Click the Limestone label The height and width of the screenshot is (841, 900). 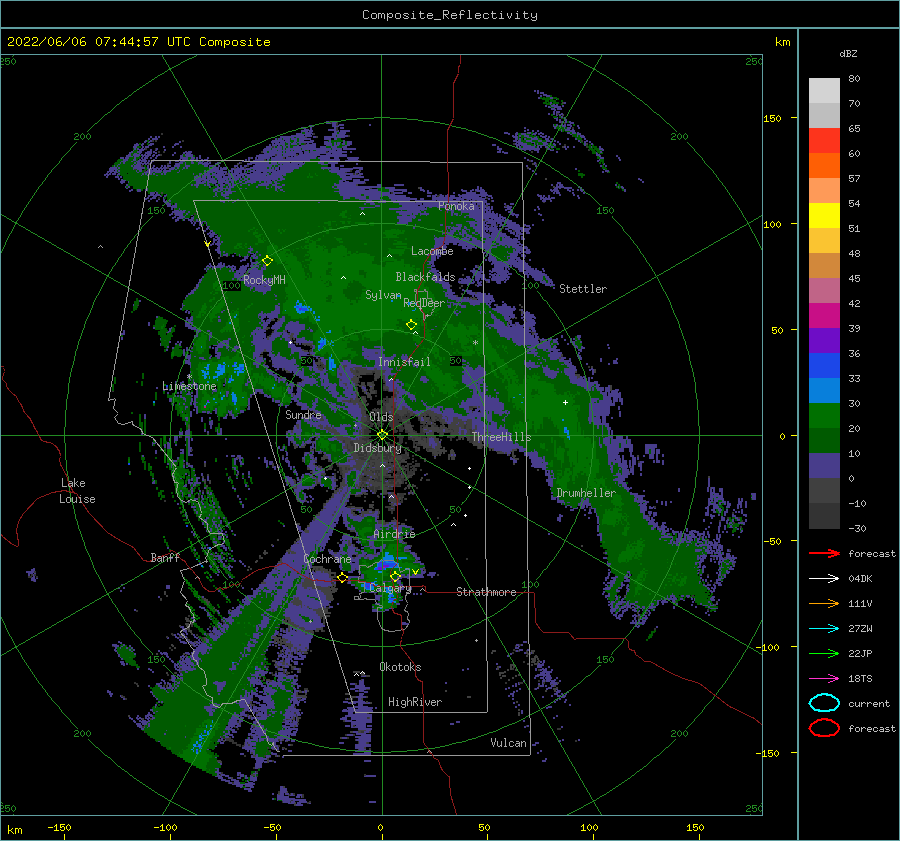[189, 386]
